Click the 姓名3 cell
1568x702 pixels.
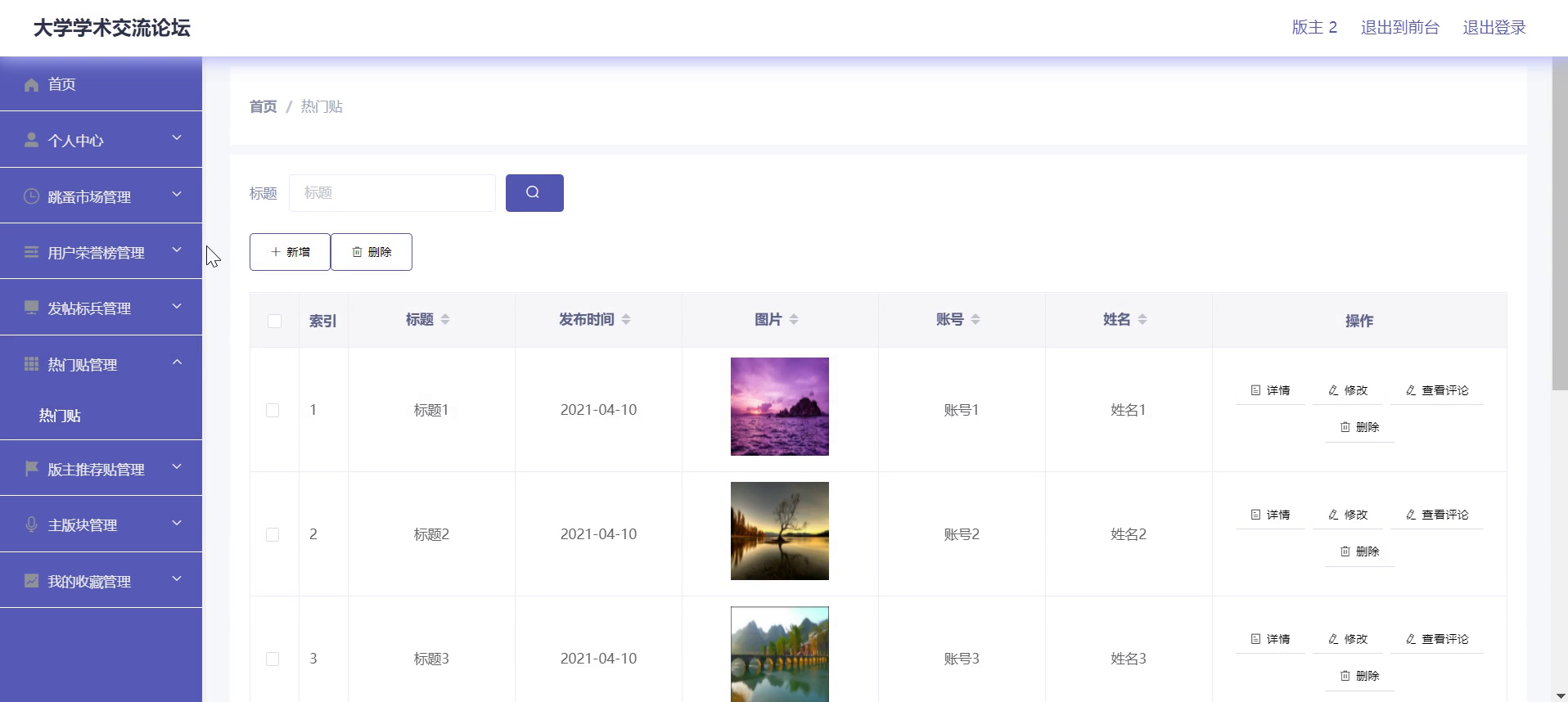[x=1129, y=659]
